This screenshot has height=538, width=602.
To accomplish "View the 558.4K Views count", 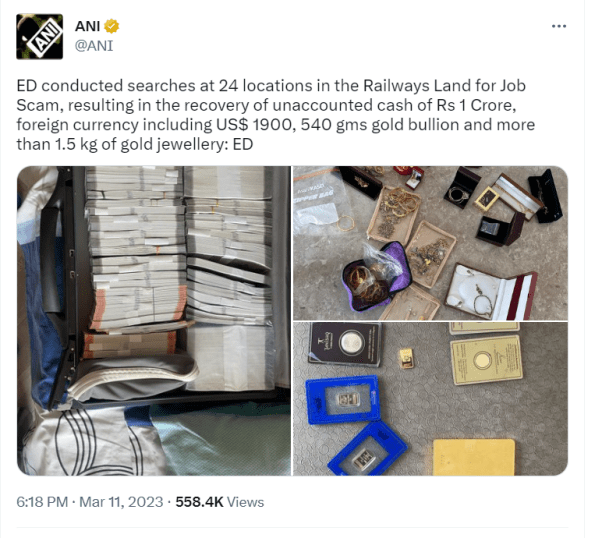I will click(x=220, y=502).
